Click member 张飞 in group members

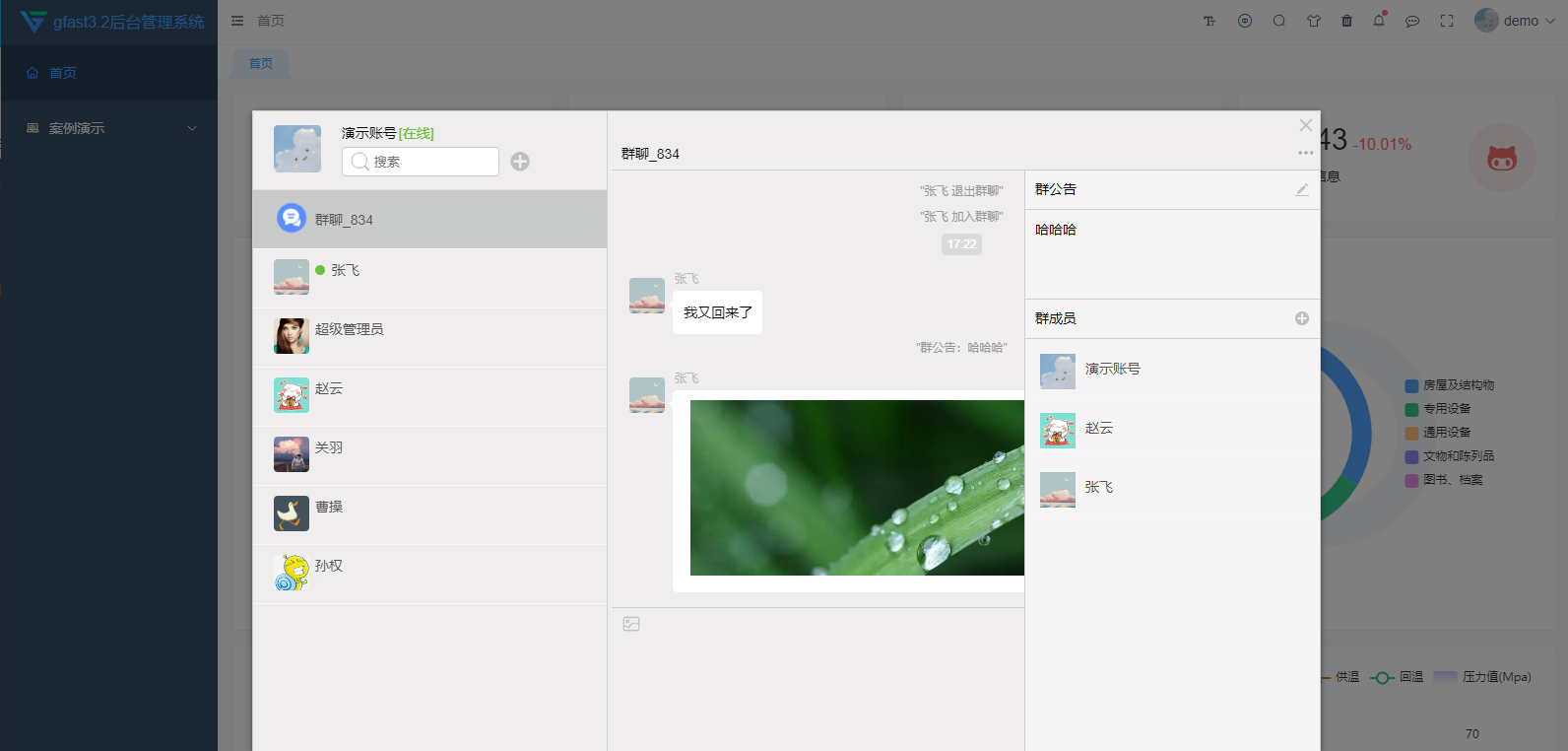tap(1172, 487)
